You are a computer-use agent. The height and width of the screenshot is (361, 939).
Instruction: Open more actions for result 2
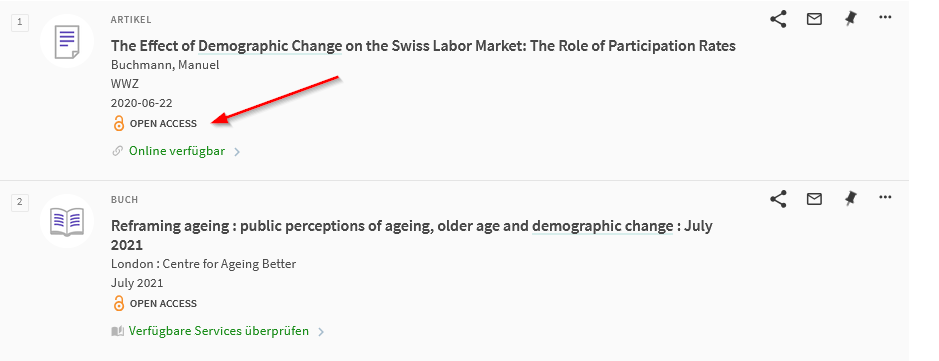click(885, 197)
